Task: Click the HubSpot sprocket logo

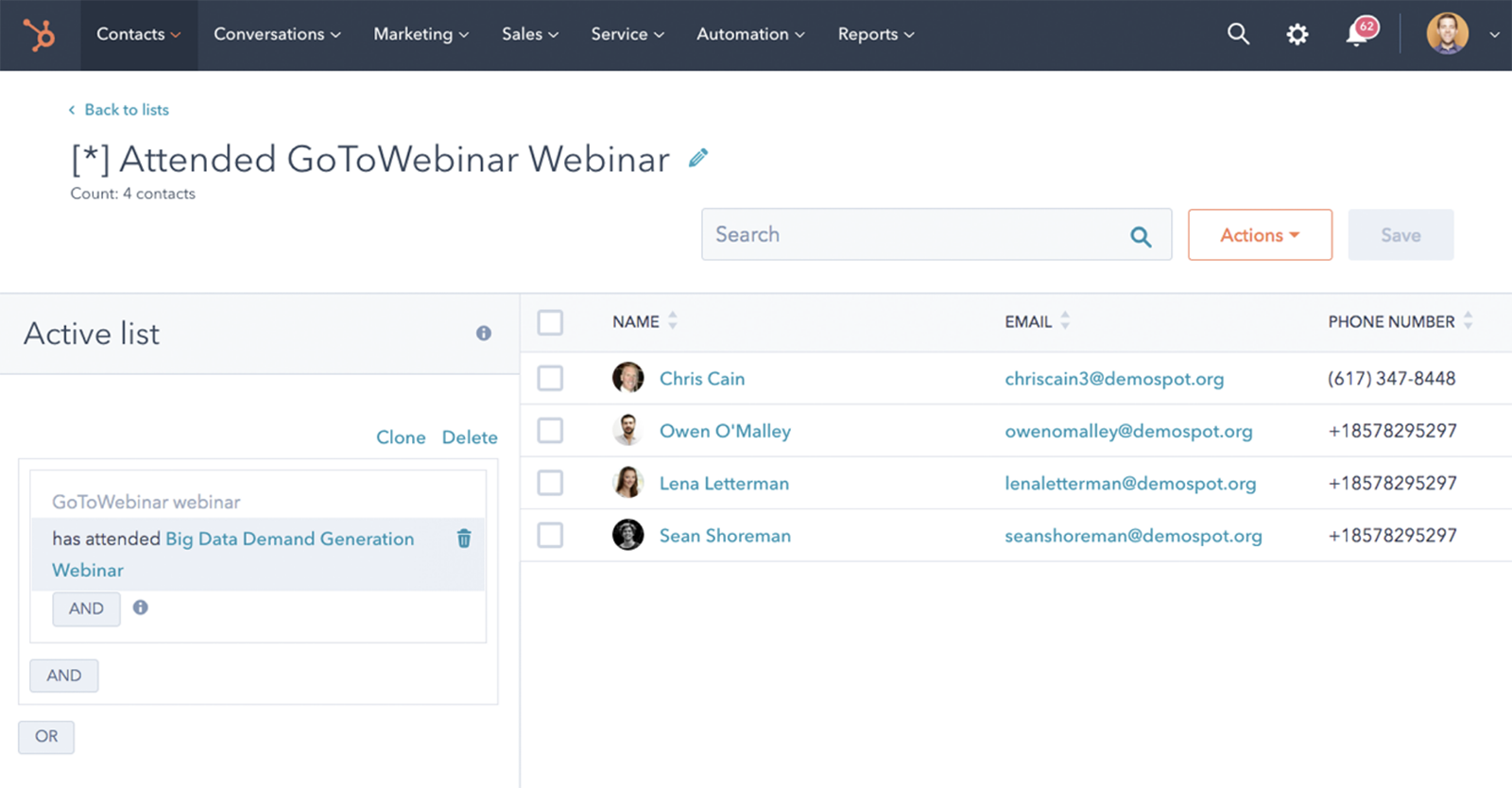Action: click(40, 35)
